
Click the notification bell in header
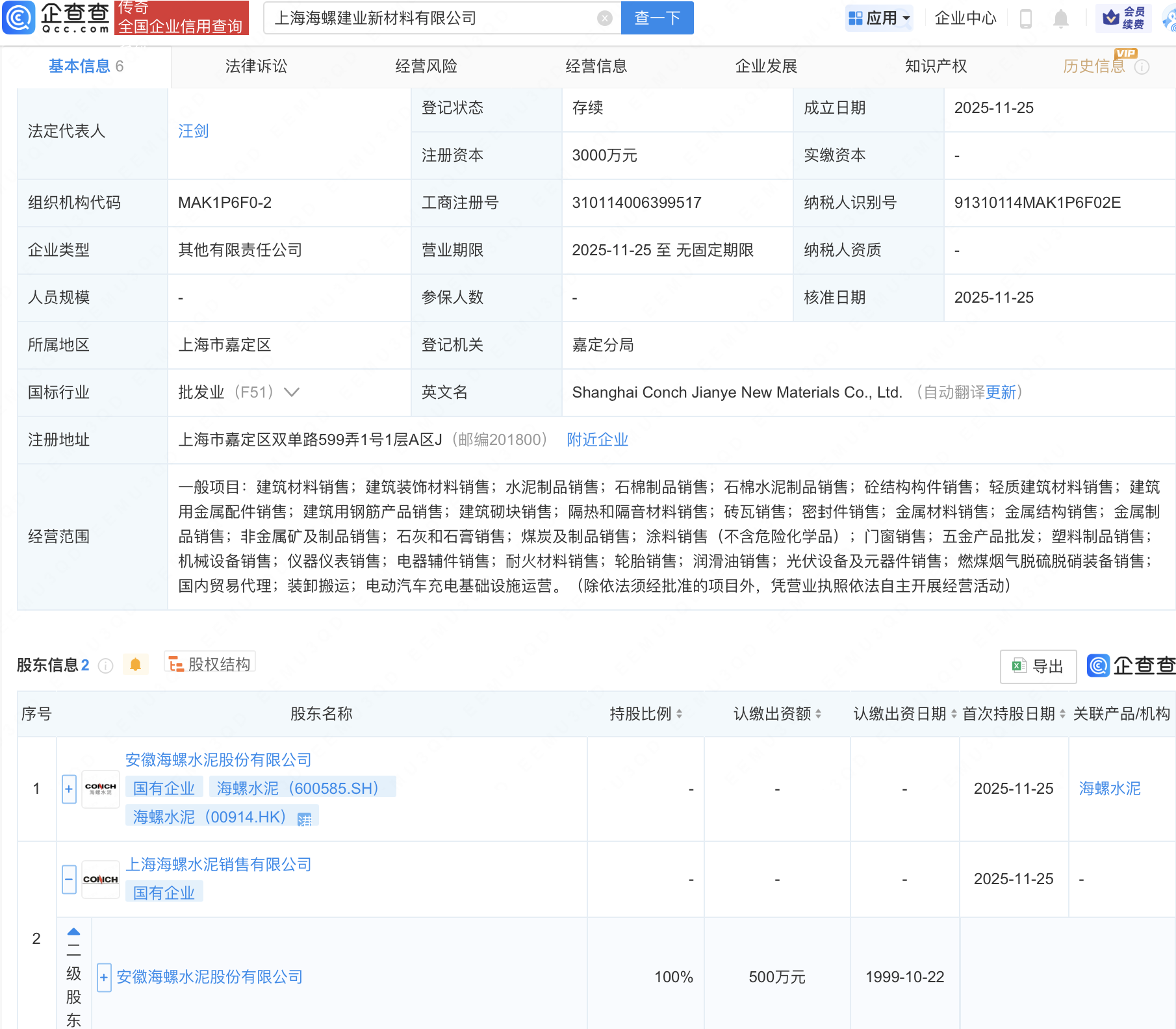1060,18
